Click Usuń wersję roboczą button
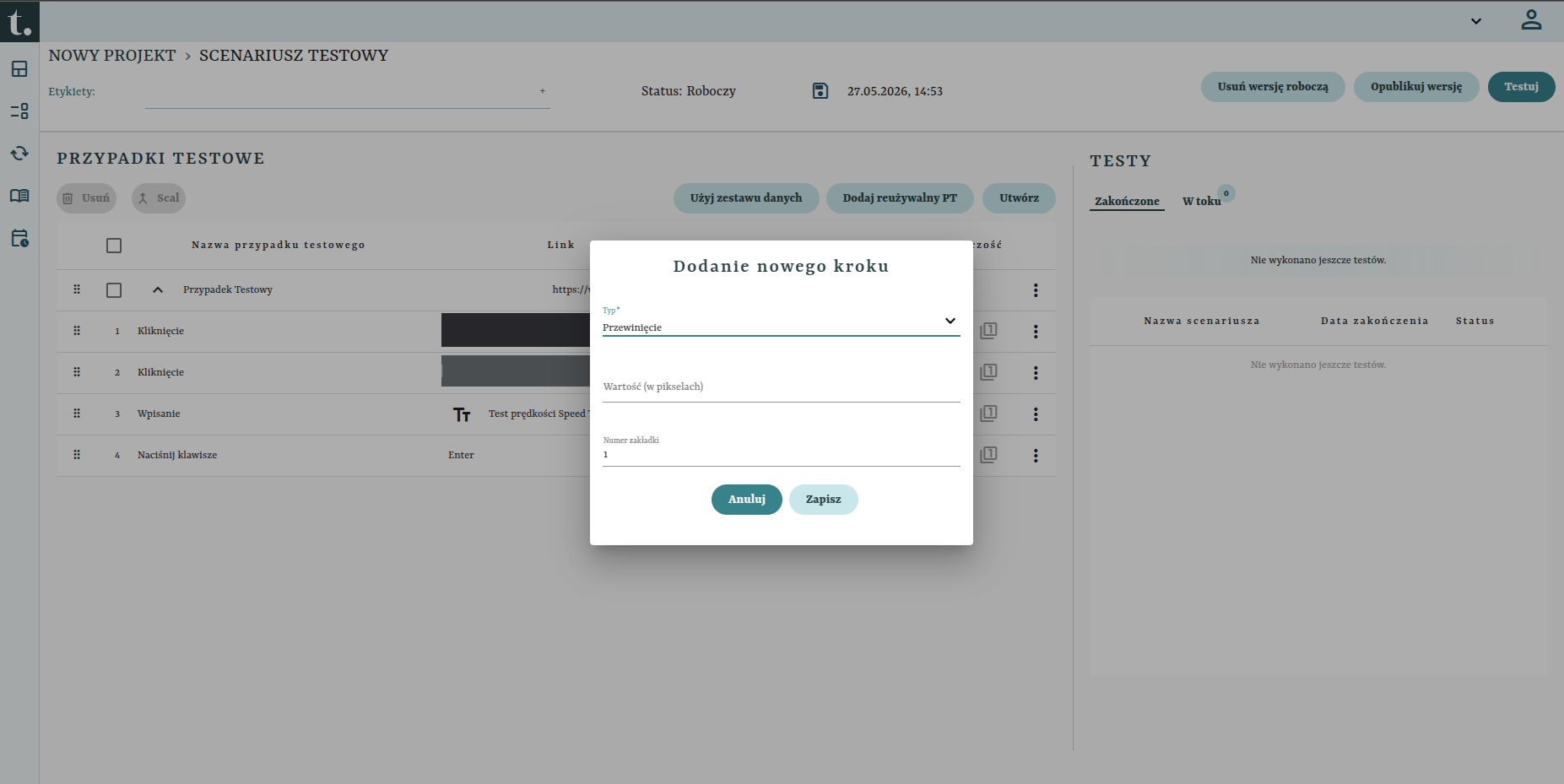1564x784 pixels. [1273, 87]
